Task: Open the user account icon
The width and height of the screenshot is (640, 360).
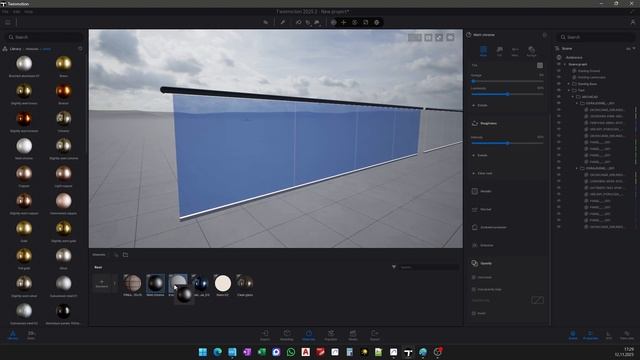Action: pyautogui.click(x=633, y=22)
